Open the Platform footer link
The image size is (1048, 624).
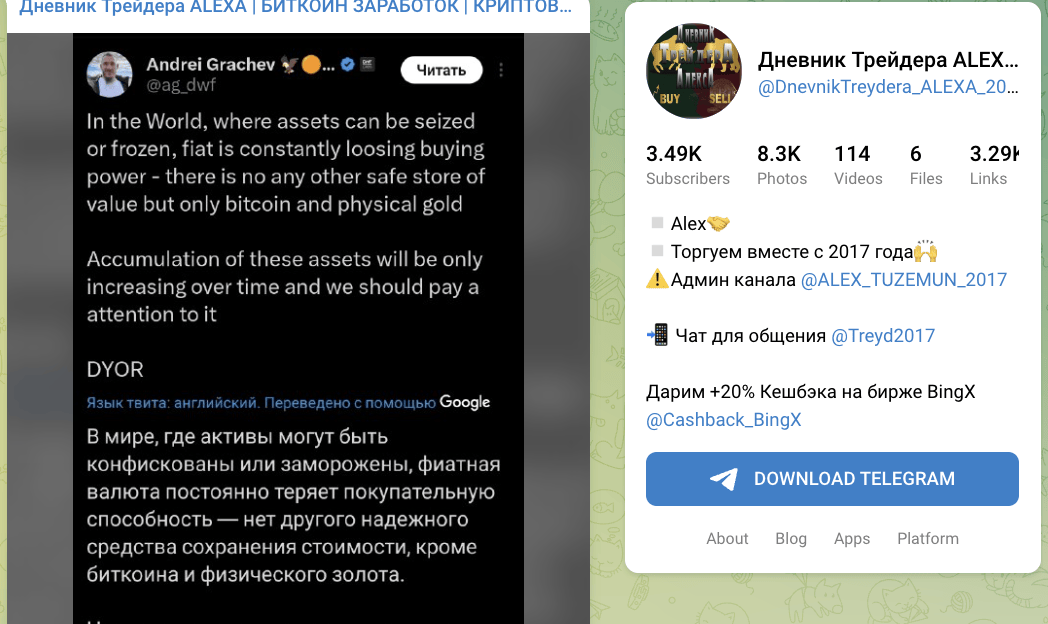928,538
